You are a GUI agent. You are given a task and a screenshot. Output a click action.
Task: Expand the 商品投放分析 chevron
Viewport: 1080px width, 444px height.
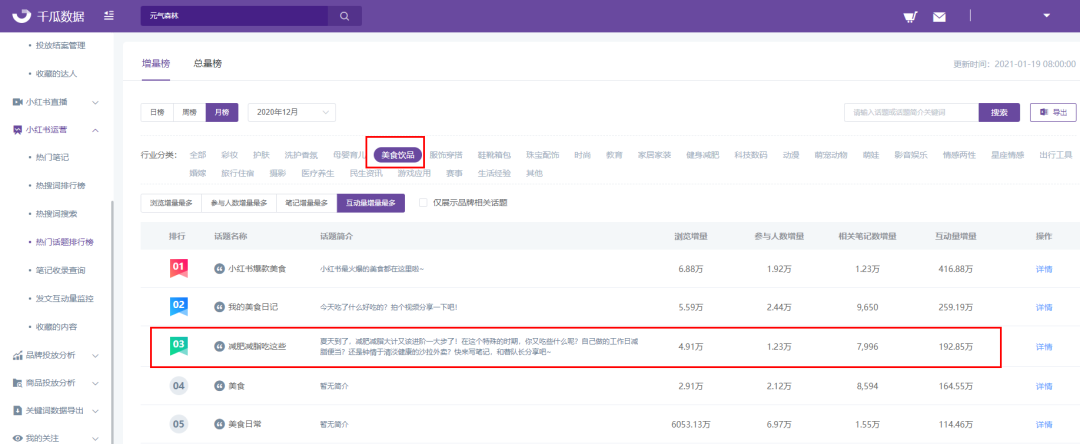(96, 383)
